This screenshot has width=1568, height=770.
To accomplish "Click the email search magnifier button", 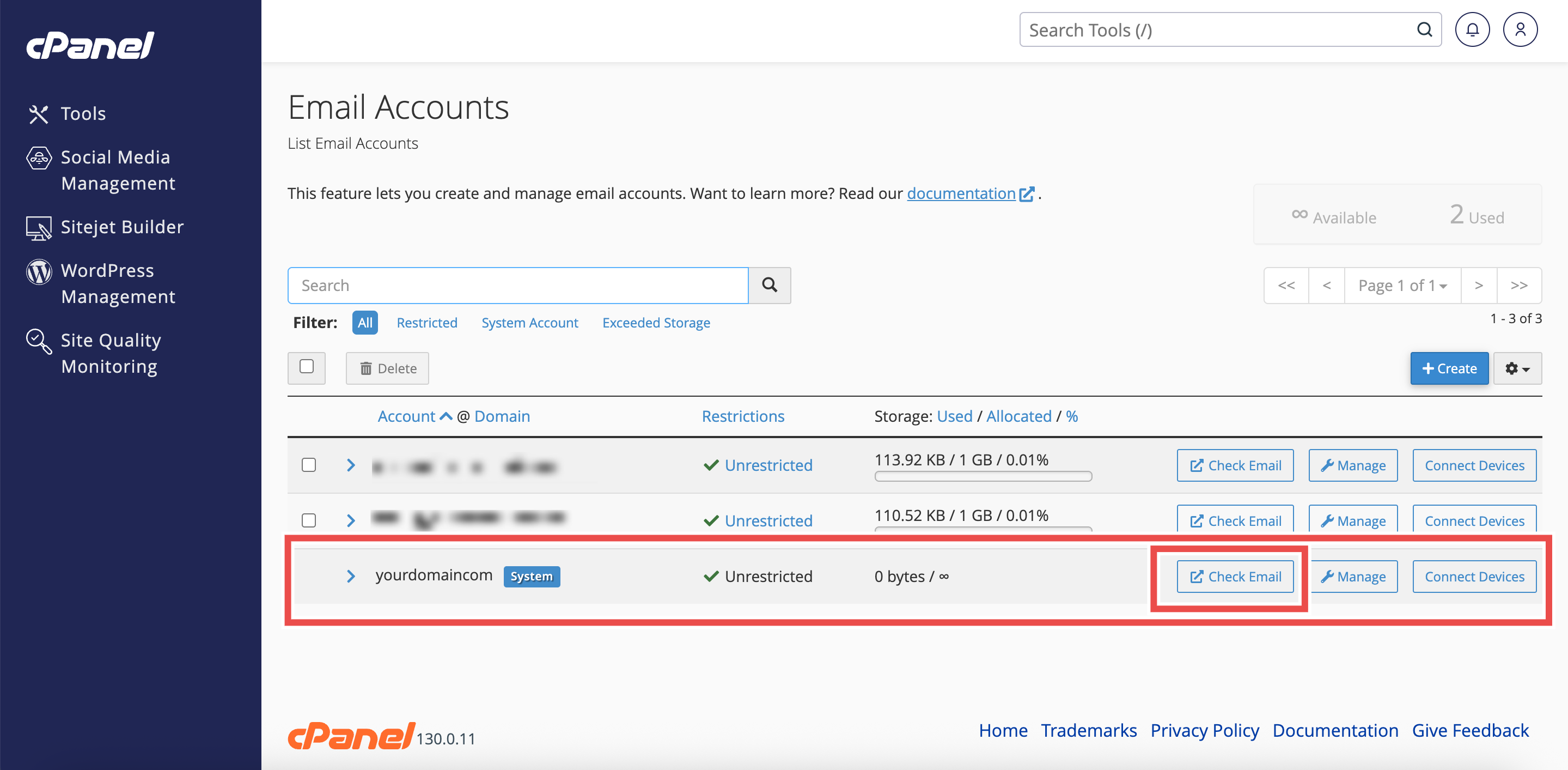I will pos(770,285).
